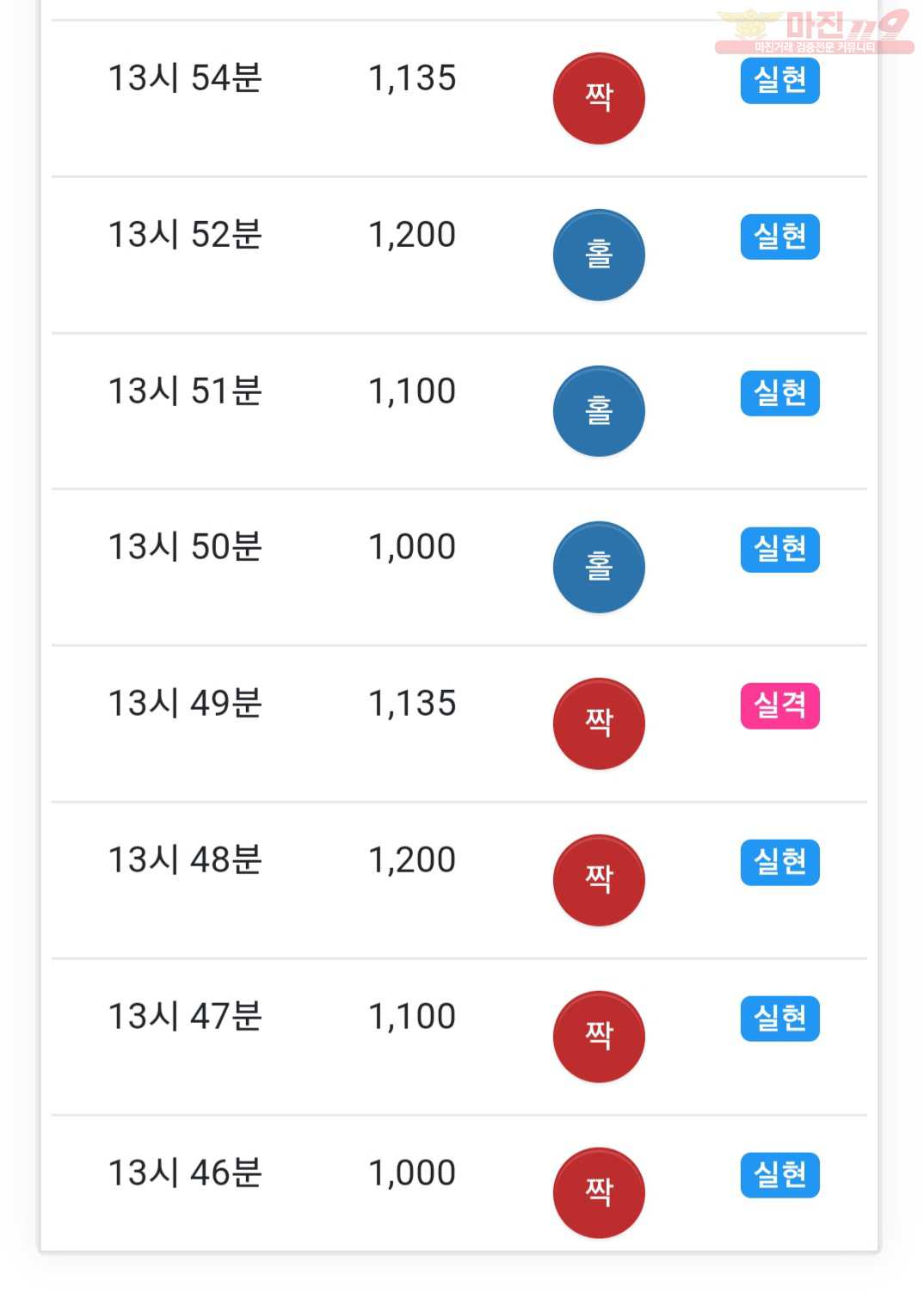This screenshot has height=1293, width=924.
Task: Select the 13시 47분 time label
Action: pyautogui.click(x=185, y=1017)
